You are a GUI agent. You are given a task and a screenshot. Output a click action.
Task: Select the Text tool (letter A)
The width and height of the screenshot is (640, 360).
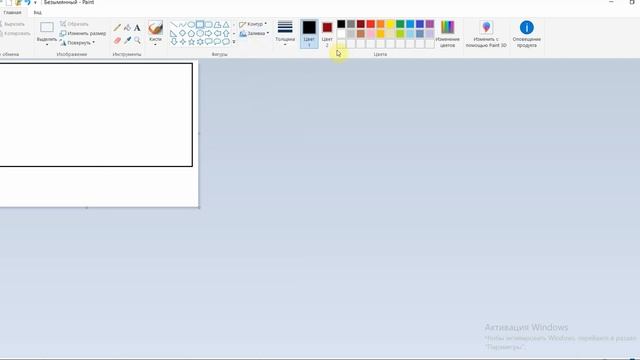[137, 28]
